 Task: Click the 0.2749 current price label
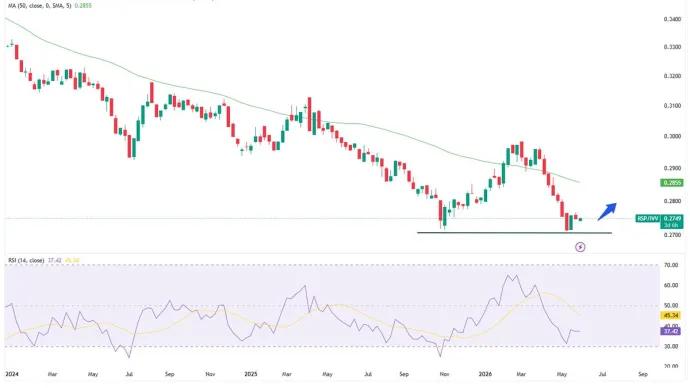pos(672,219)
